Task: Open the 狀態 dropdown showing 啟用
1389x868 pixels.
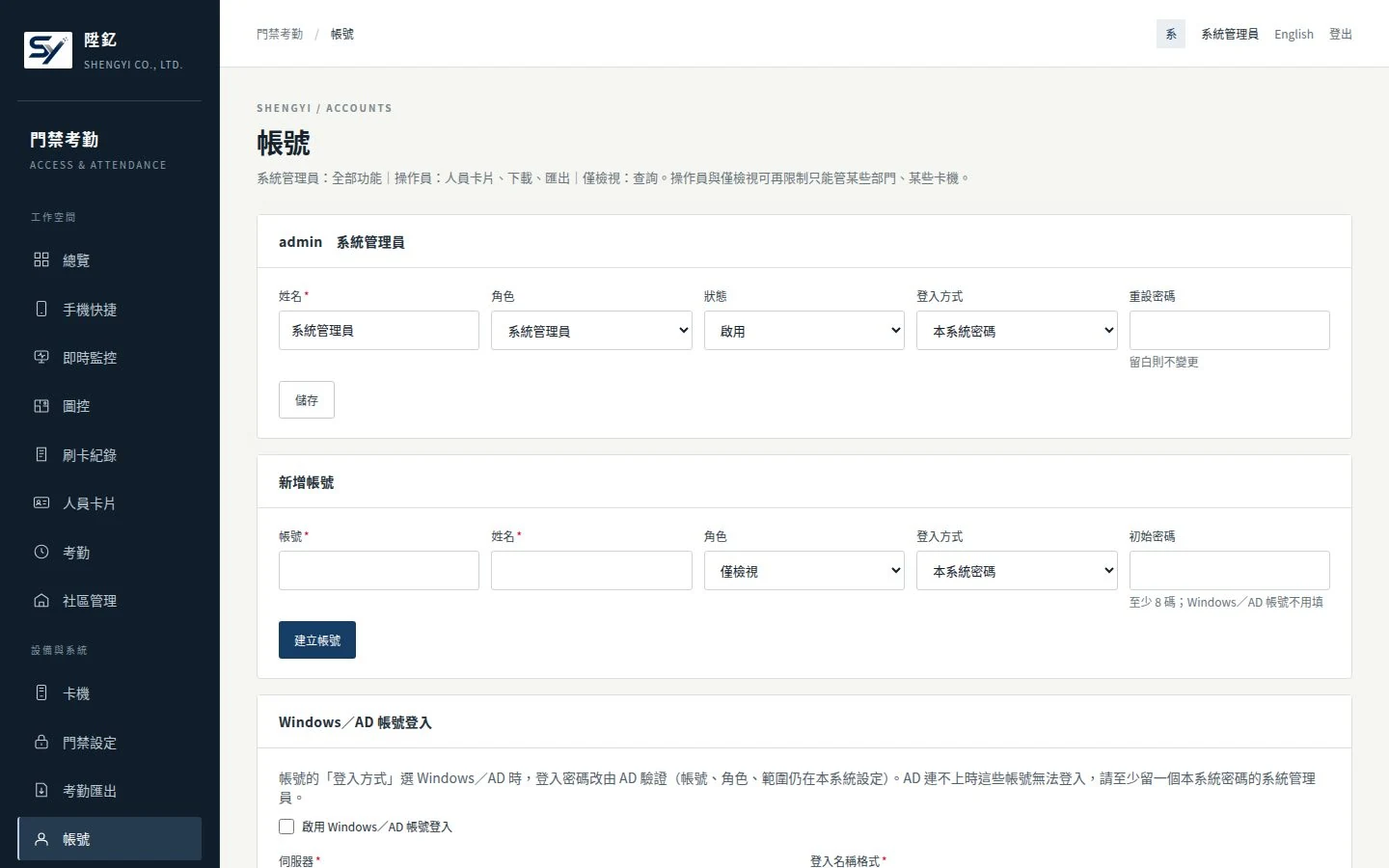Action: click(804, 330)
